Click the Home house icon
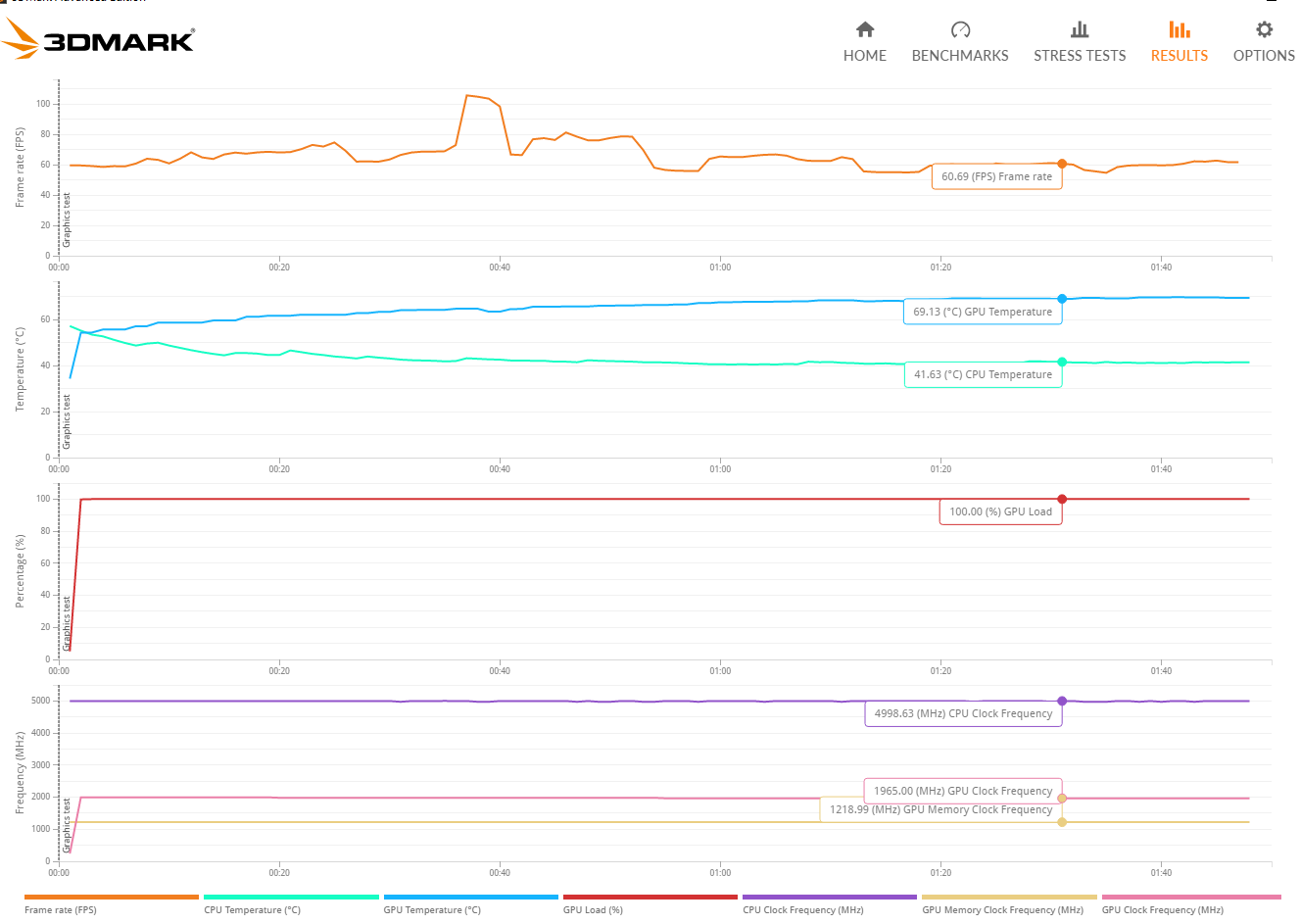 click(x=865, y=29)
